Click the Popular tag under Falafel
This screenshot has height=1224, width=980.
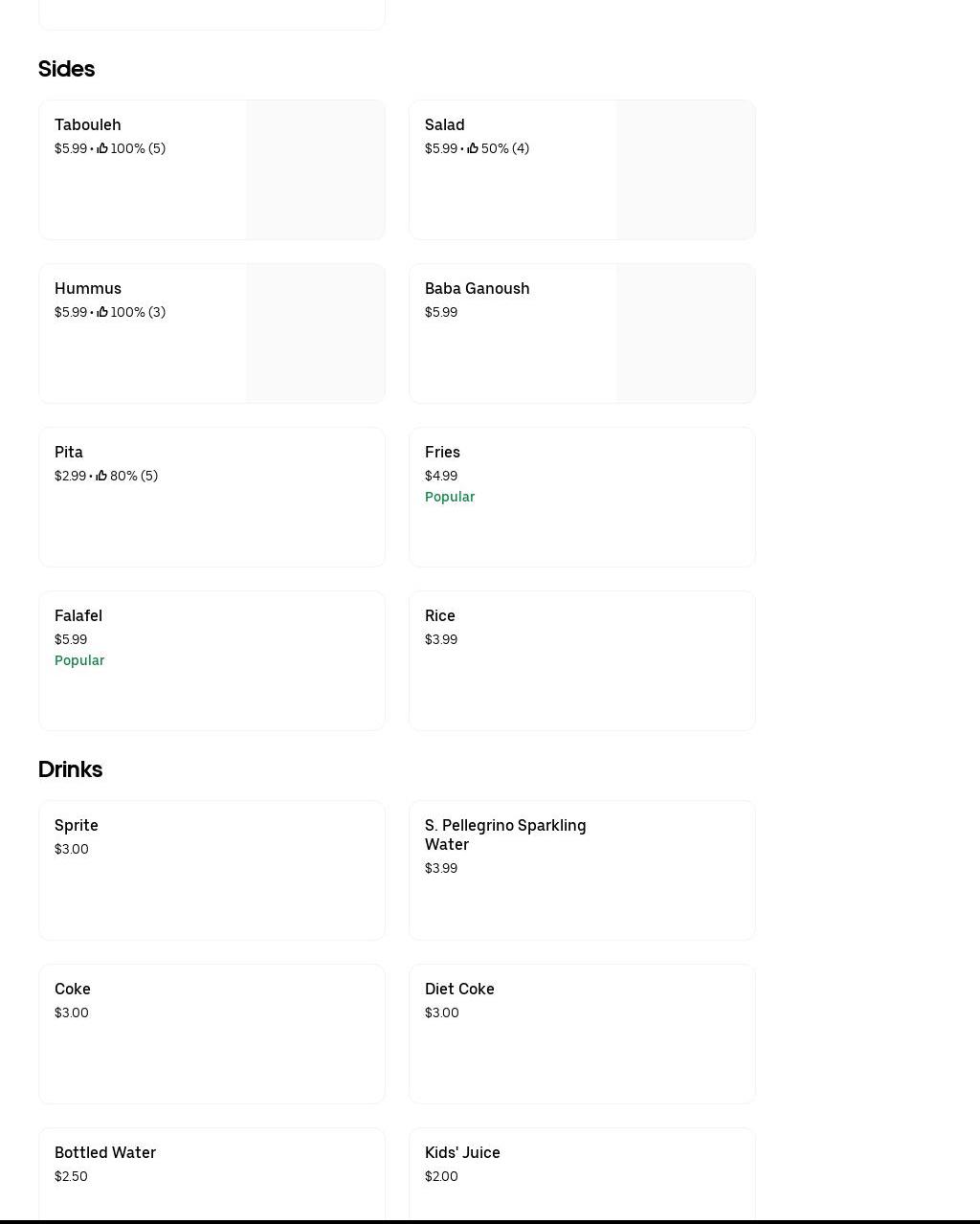coord(79,660)
